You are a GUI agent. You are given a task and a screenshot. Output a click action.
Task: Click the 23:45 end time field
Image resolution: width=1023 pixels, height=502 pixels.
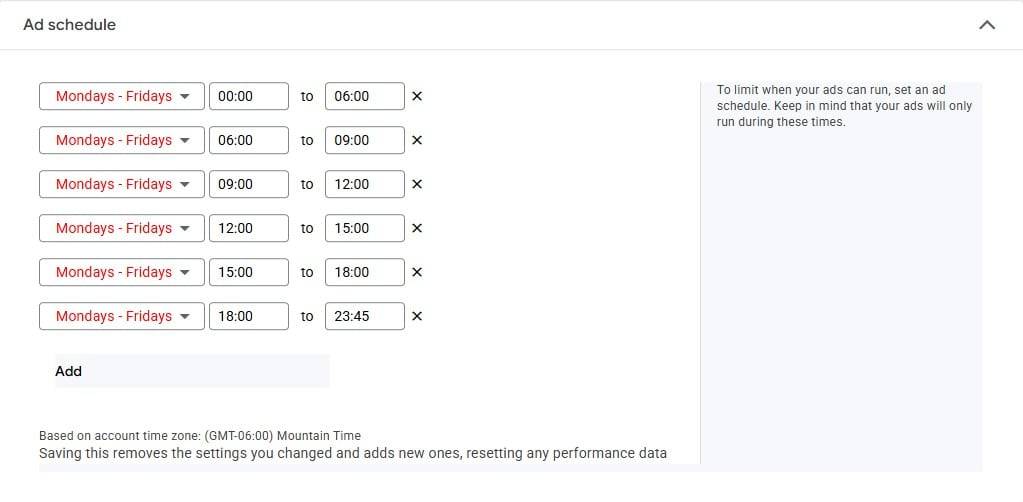[x=364, y=317]
